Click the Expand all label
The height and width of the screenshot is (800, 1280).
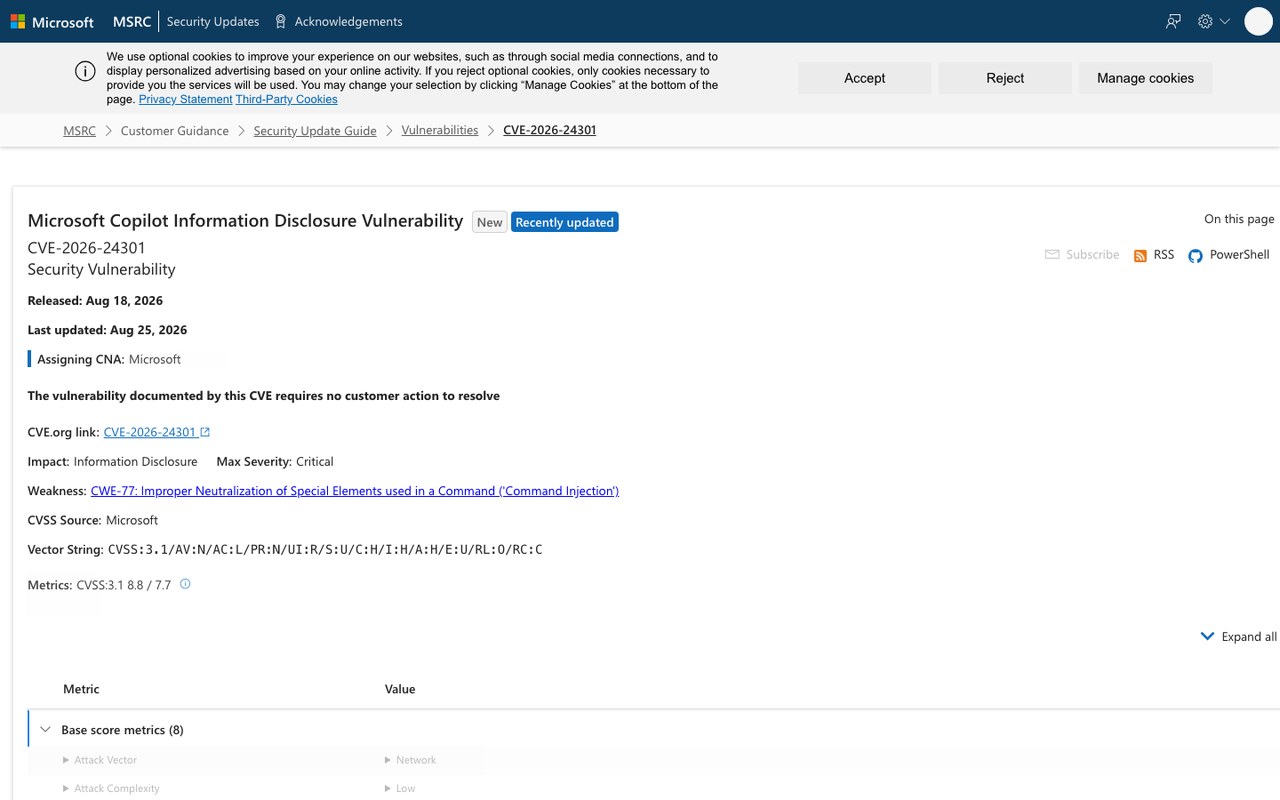pos(1249,637)
